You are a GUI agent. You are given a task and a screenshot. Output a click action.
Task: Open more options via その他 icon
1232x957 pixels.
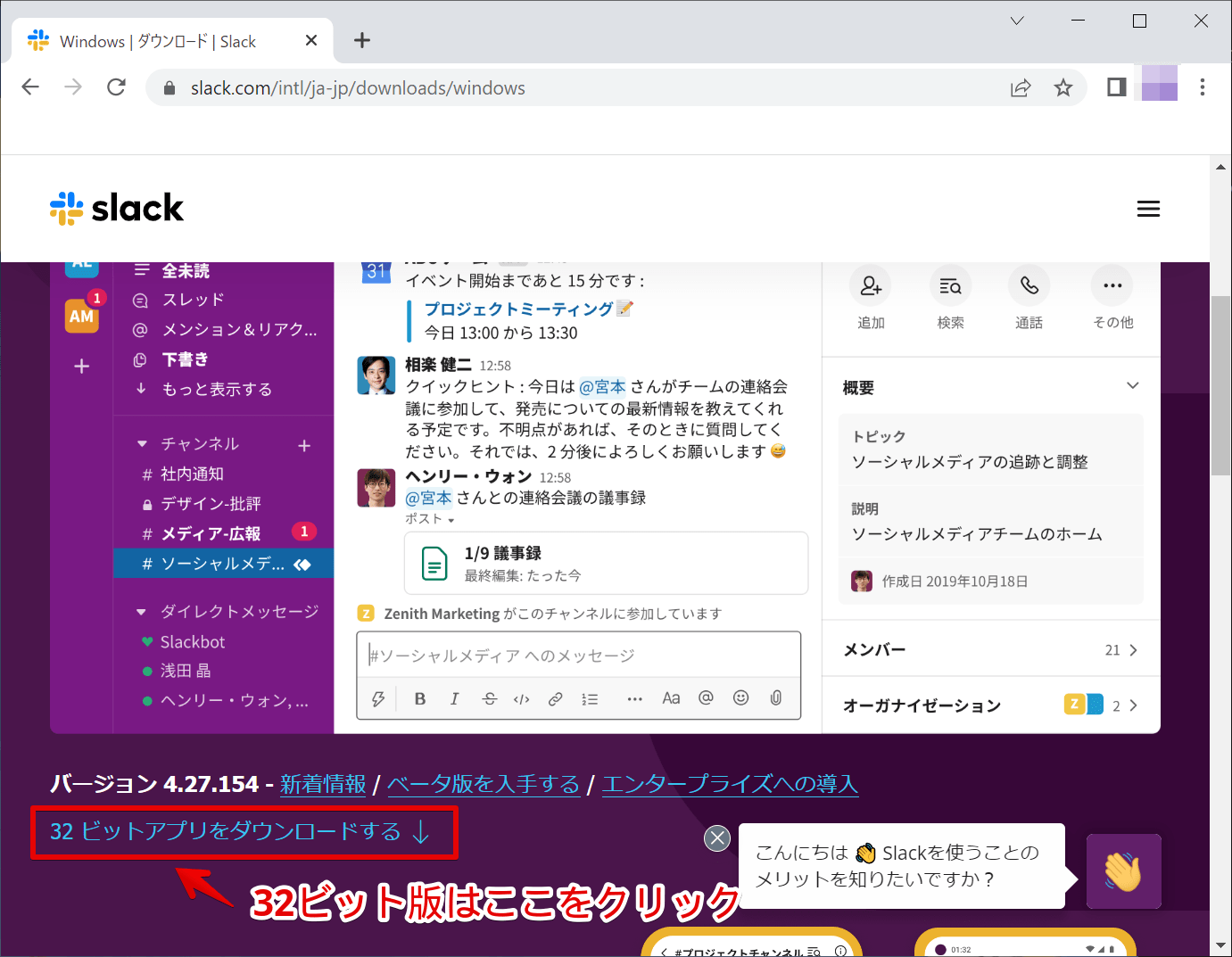click(x=1111, y=285)
